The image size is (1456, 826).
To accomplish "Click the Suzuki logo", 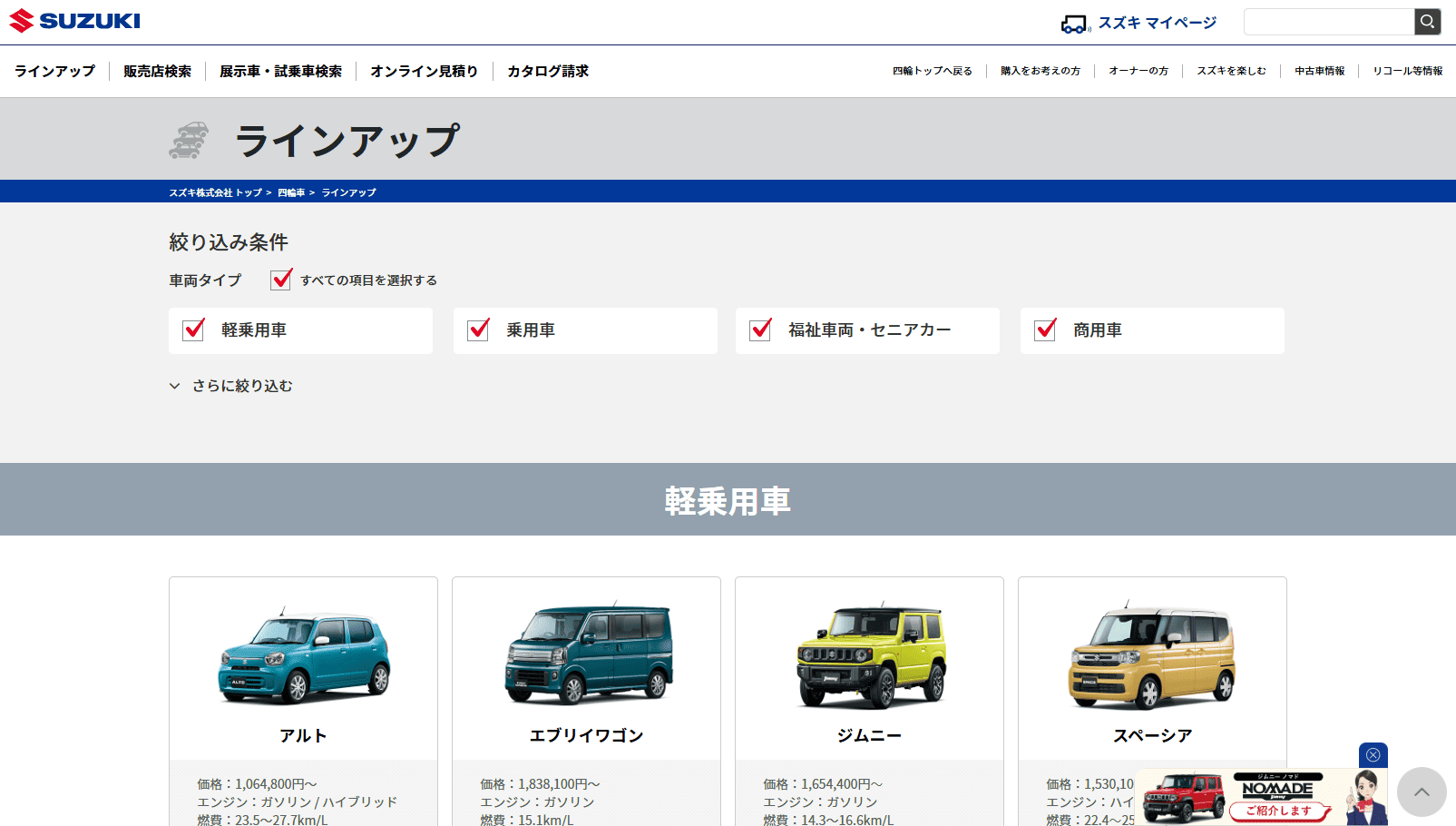I will click(74, 21).
